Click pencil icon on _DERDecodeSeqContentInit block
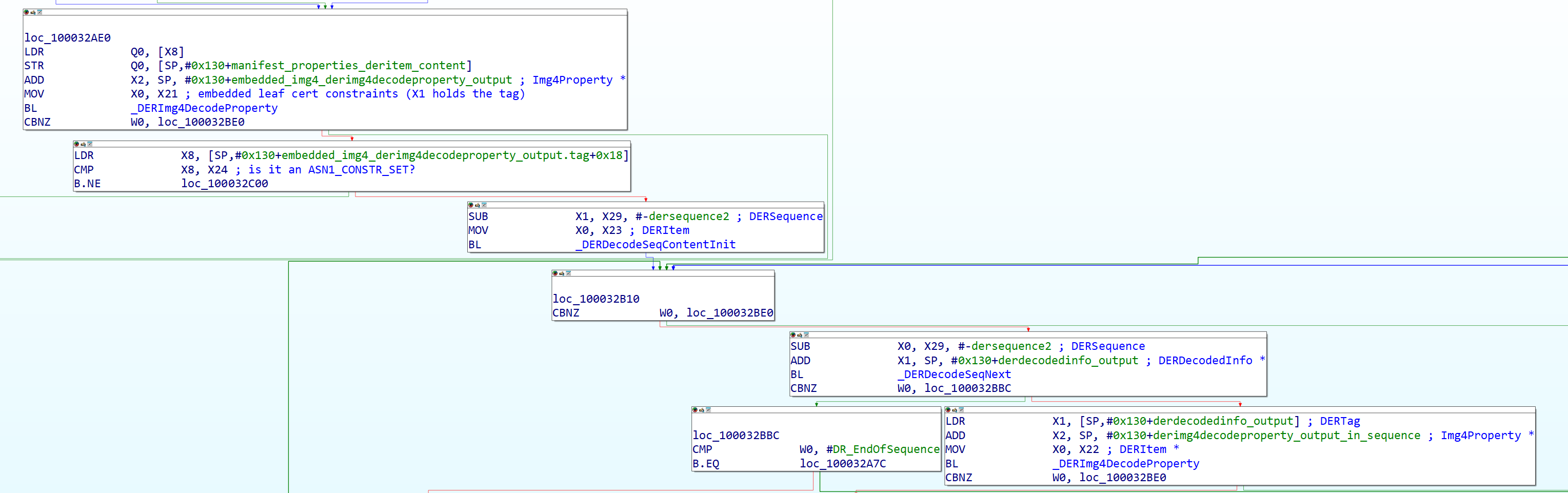This screenshot has height=493, width=1568. pyautogui.click(x=477, y=205)
